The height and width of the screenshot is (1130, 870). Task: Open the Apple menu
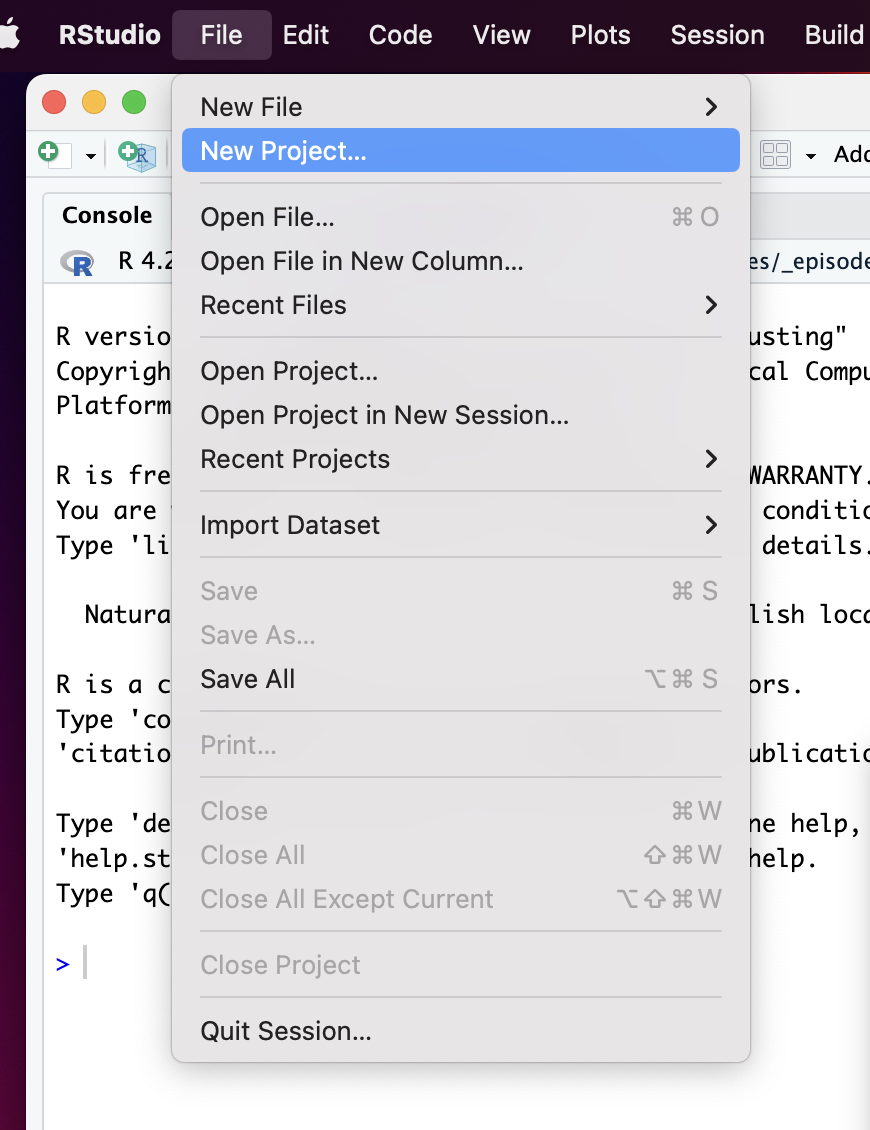point(11,35)
